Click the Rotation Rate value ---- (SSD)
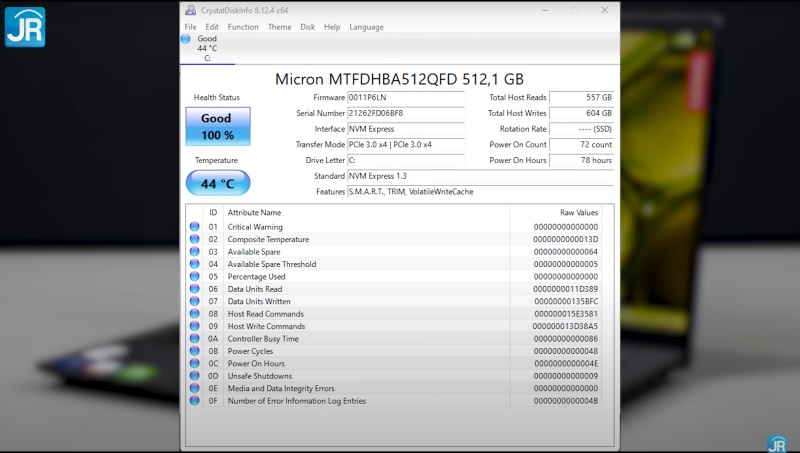 pos(581,129)
